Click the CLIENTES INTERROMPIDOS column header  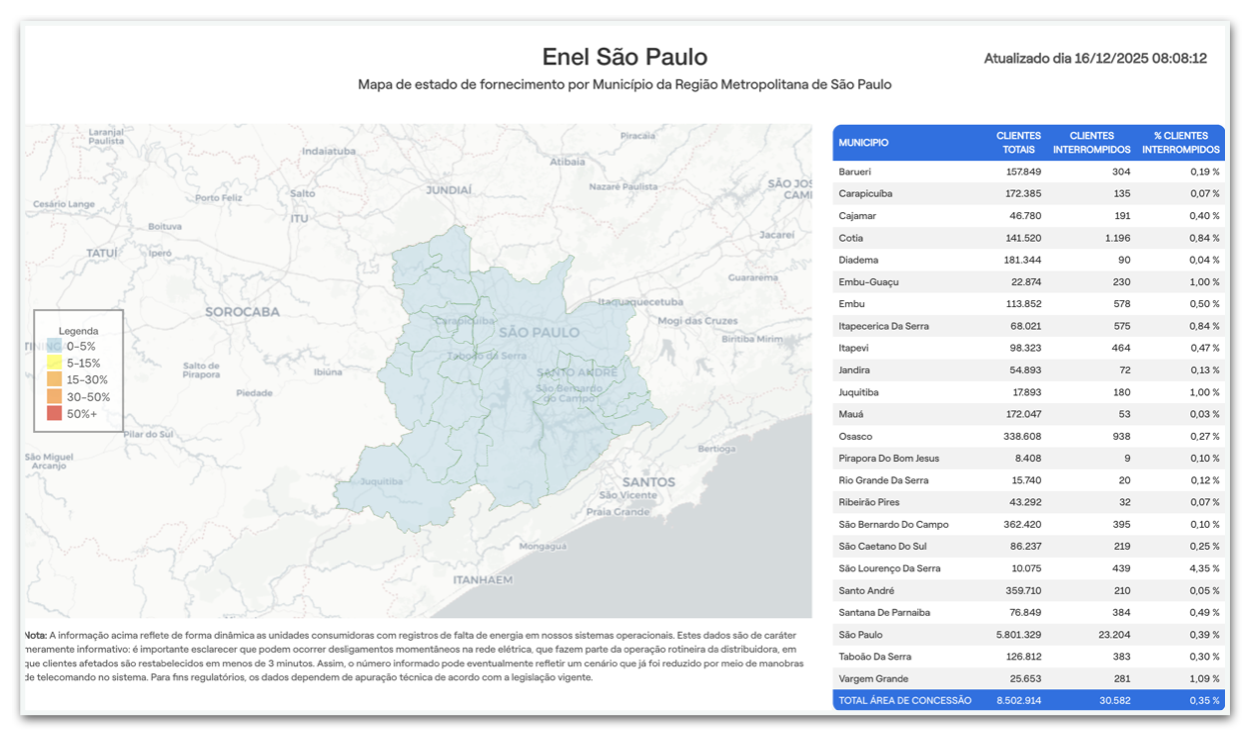pyautogui.click(x=1091, y=143)
